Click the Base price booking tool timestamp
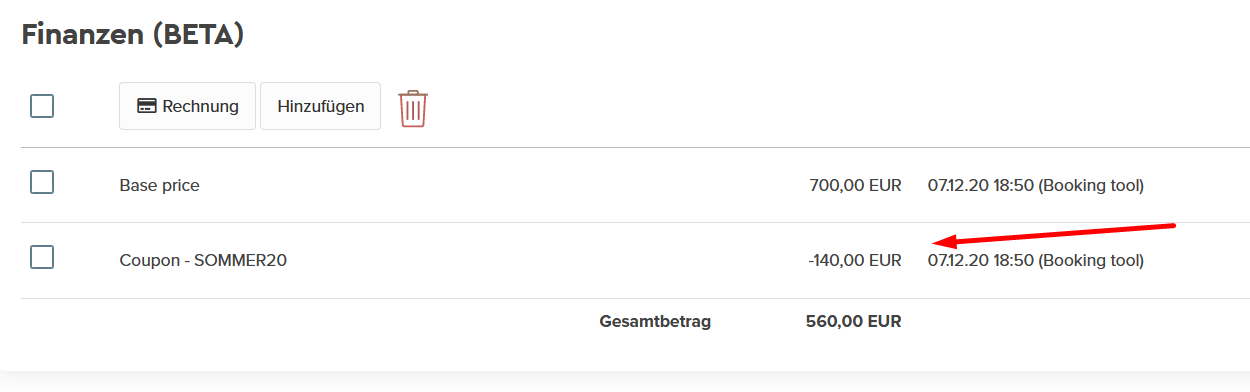The image size is (1250, 392). point(1036,185)
